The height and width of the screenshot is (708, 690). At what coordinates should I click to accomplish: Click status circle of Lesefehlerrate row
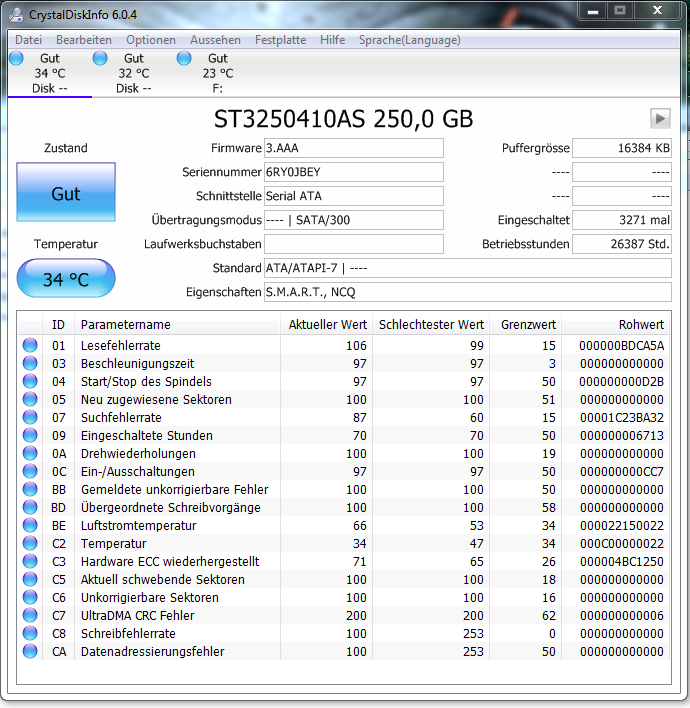(x=30, y=345)
